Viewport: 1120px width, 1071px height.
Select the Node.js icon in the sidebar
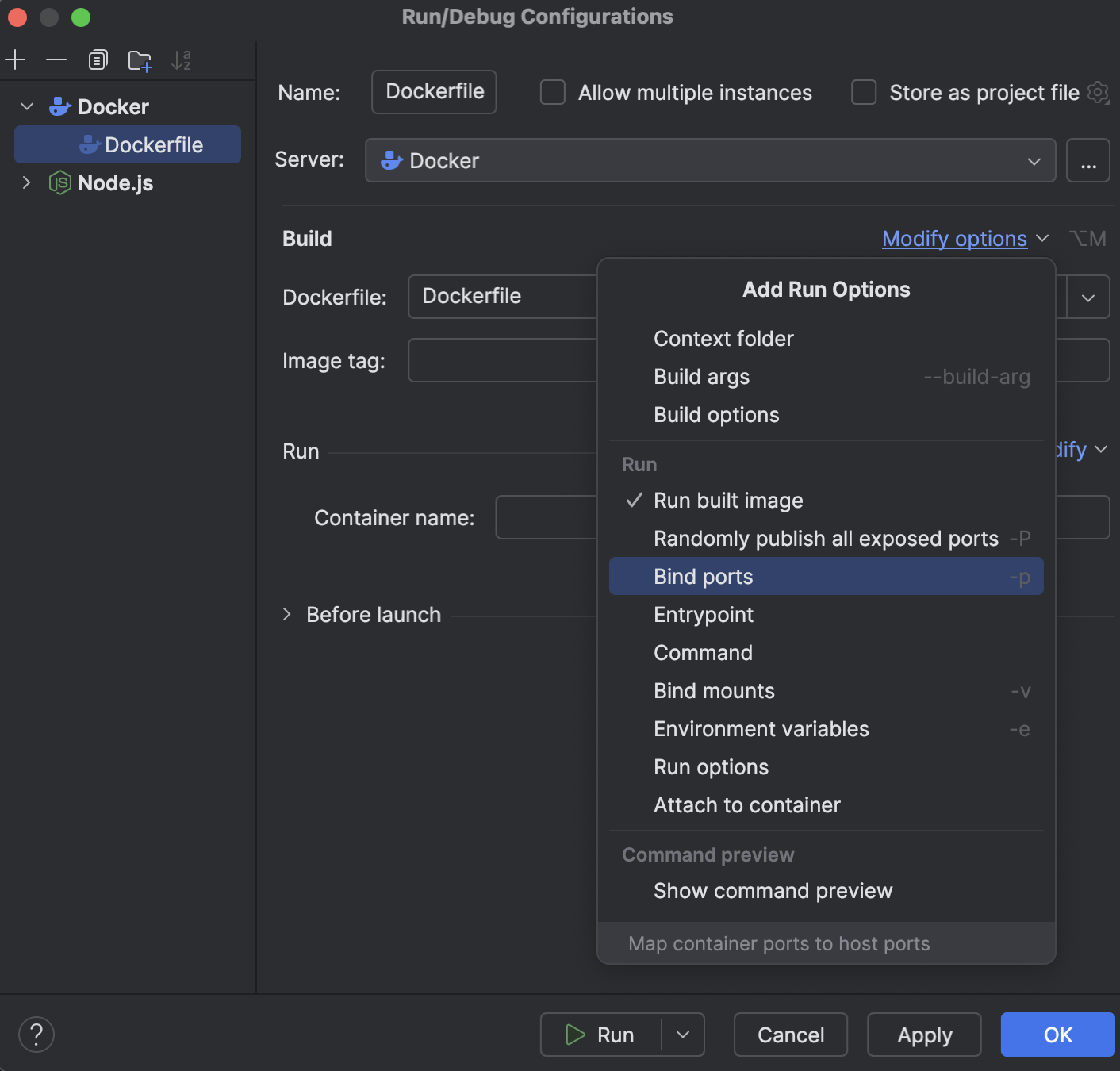tap(58, 183)
